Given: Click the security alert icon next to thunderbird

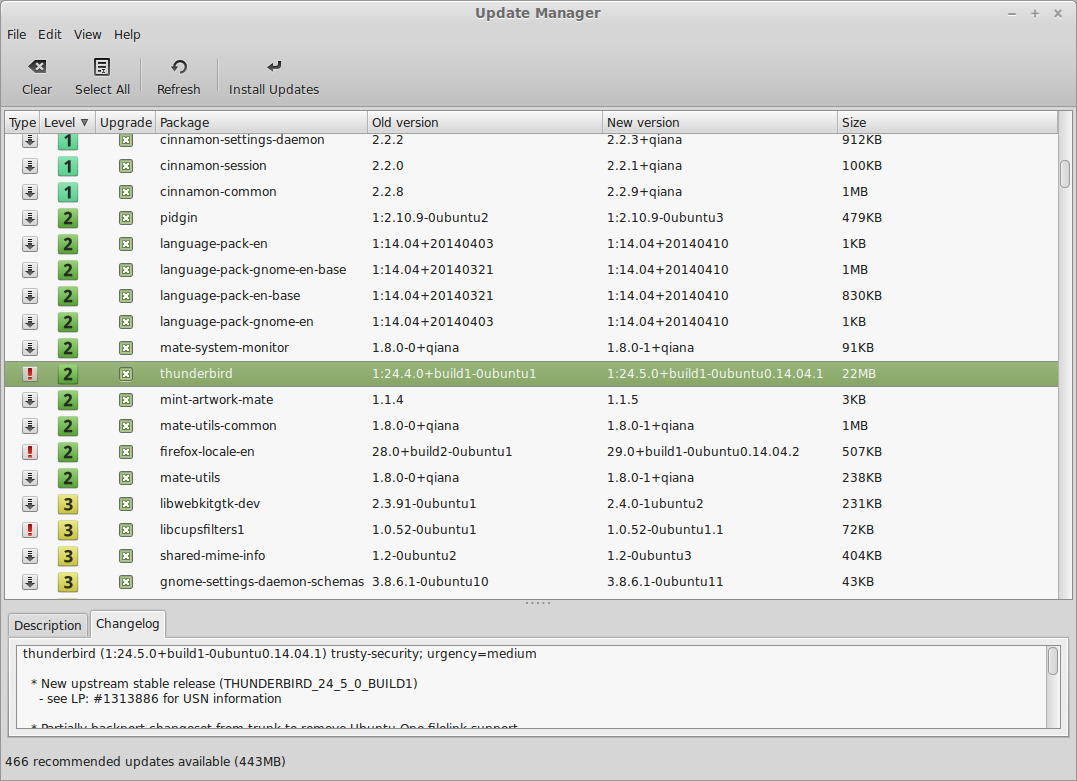Looking at the screenshot, I should coord(29,373).
